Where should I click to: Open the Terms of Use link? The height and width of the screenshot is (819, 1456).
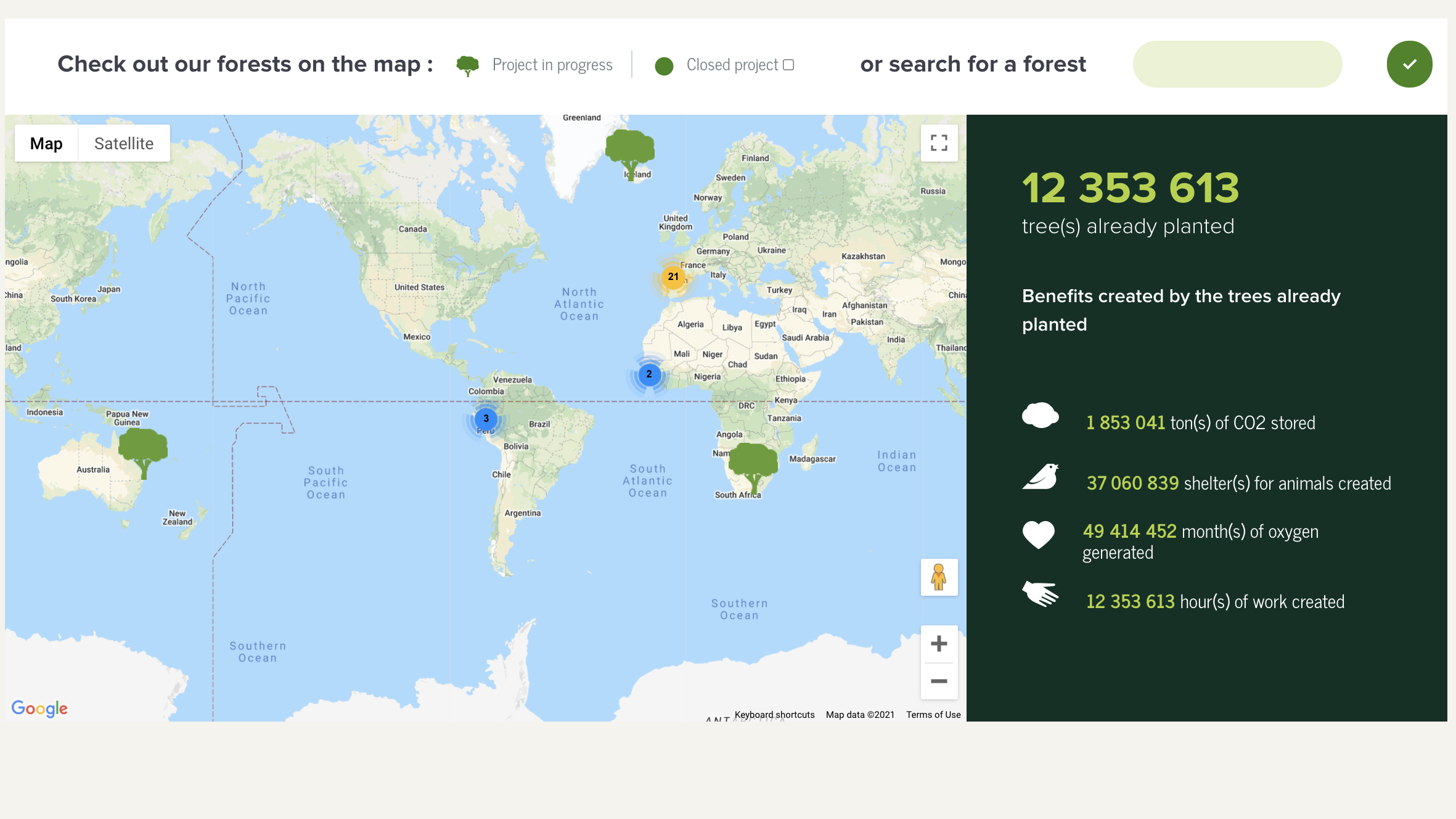(933, 714)
